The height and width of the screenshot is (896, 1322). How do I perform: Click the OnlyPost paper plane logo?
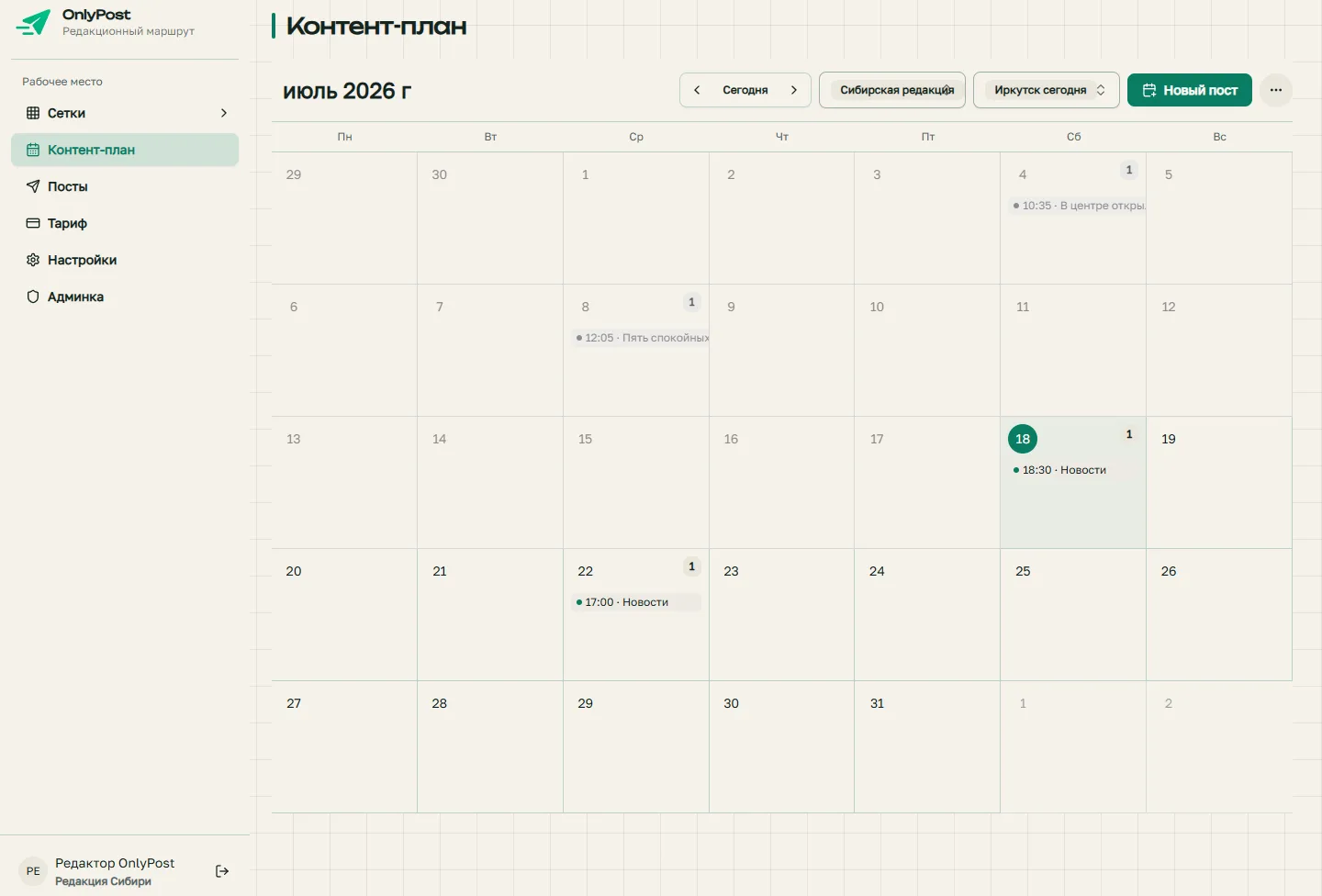(34, 22)
